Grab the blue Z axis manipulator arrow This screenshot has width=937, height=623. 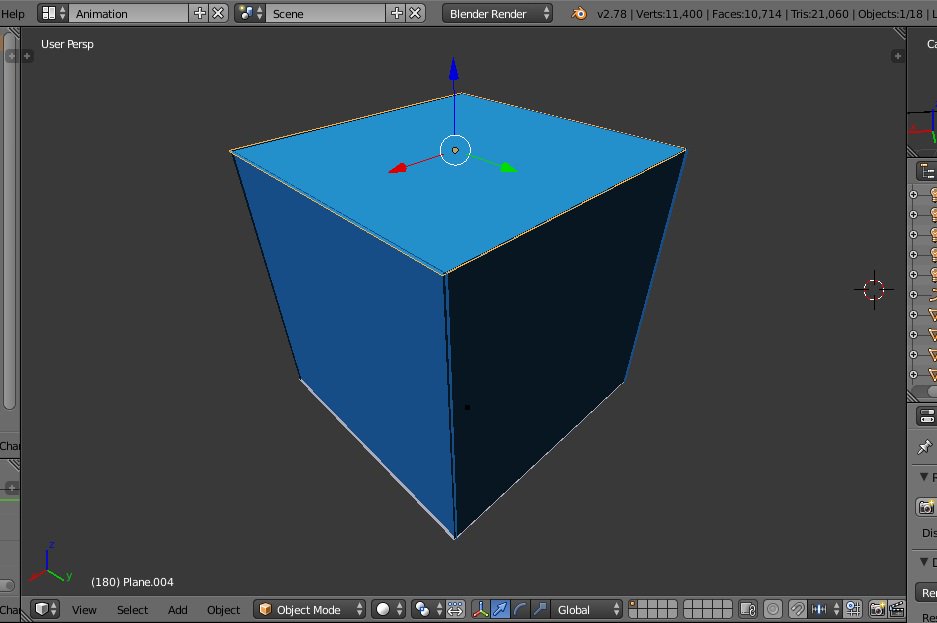pos(454,70)
